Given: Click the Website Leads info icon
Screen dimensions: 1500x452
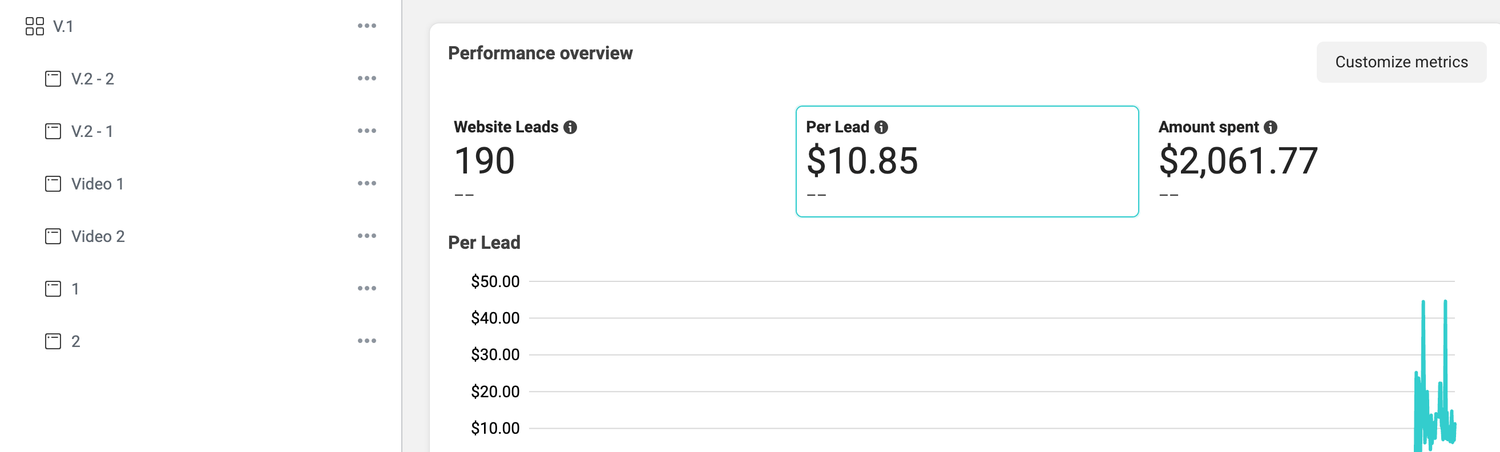Looking at the screenshot, I should (570, 127).
